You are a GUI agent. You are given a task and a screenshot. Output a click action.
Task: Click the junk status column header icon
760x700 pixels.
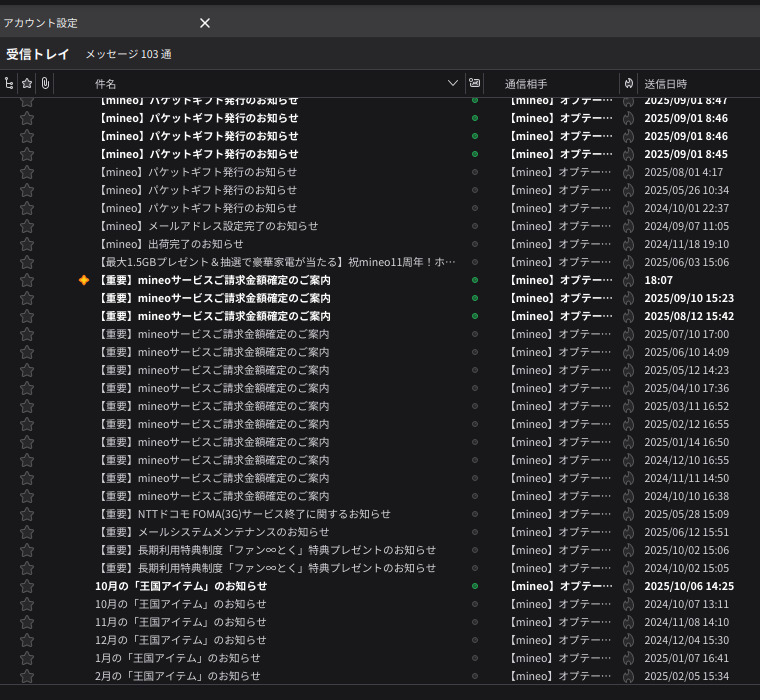628,84
